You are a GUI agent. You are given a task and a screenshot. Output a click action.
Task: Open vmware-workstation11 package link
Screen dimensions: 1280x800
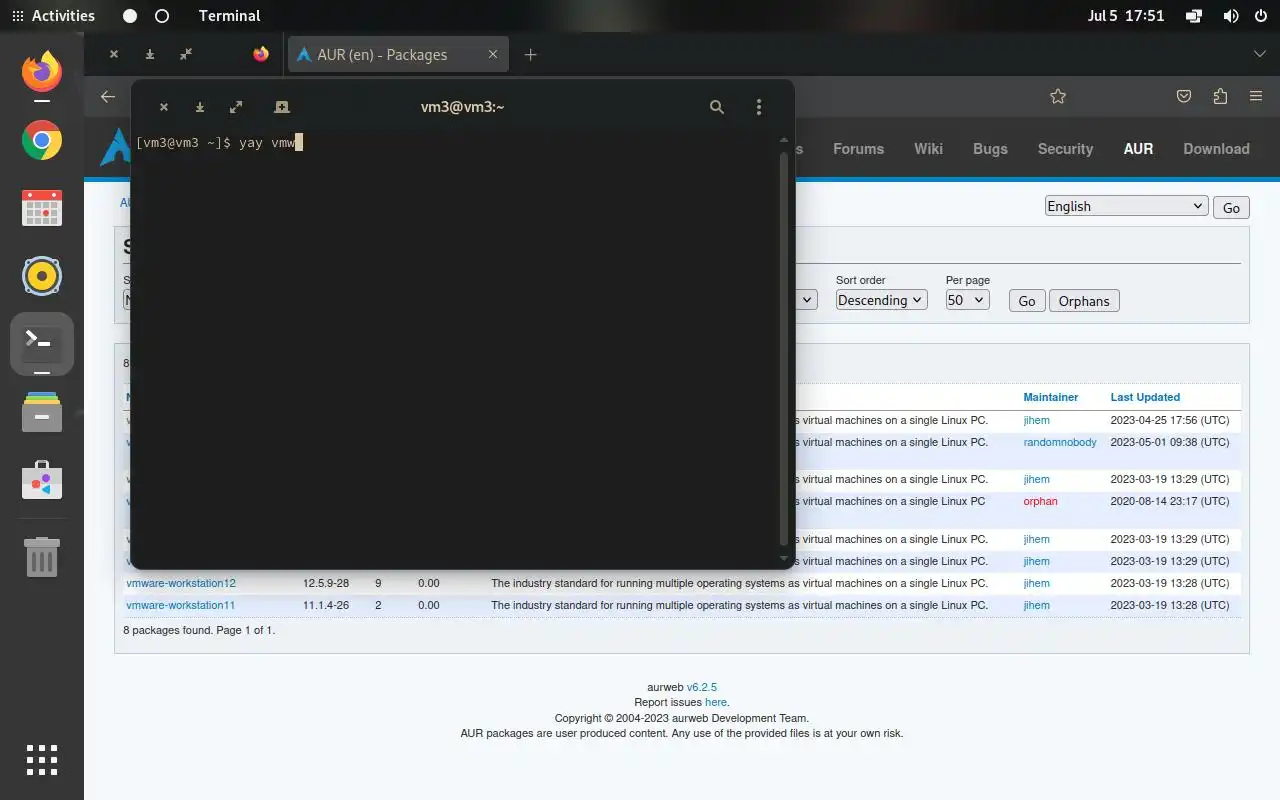point(180,605)
